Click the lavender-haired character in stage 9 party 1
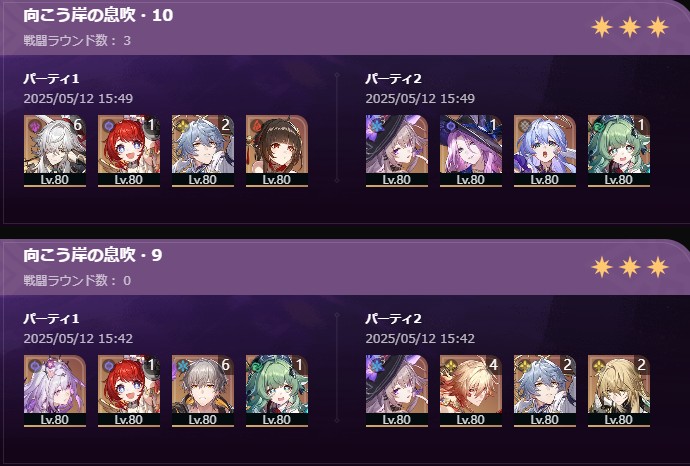The height and width of the screenshot is (466, 690). pos(55,391)
